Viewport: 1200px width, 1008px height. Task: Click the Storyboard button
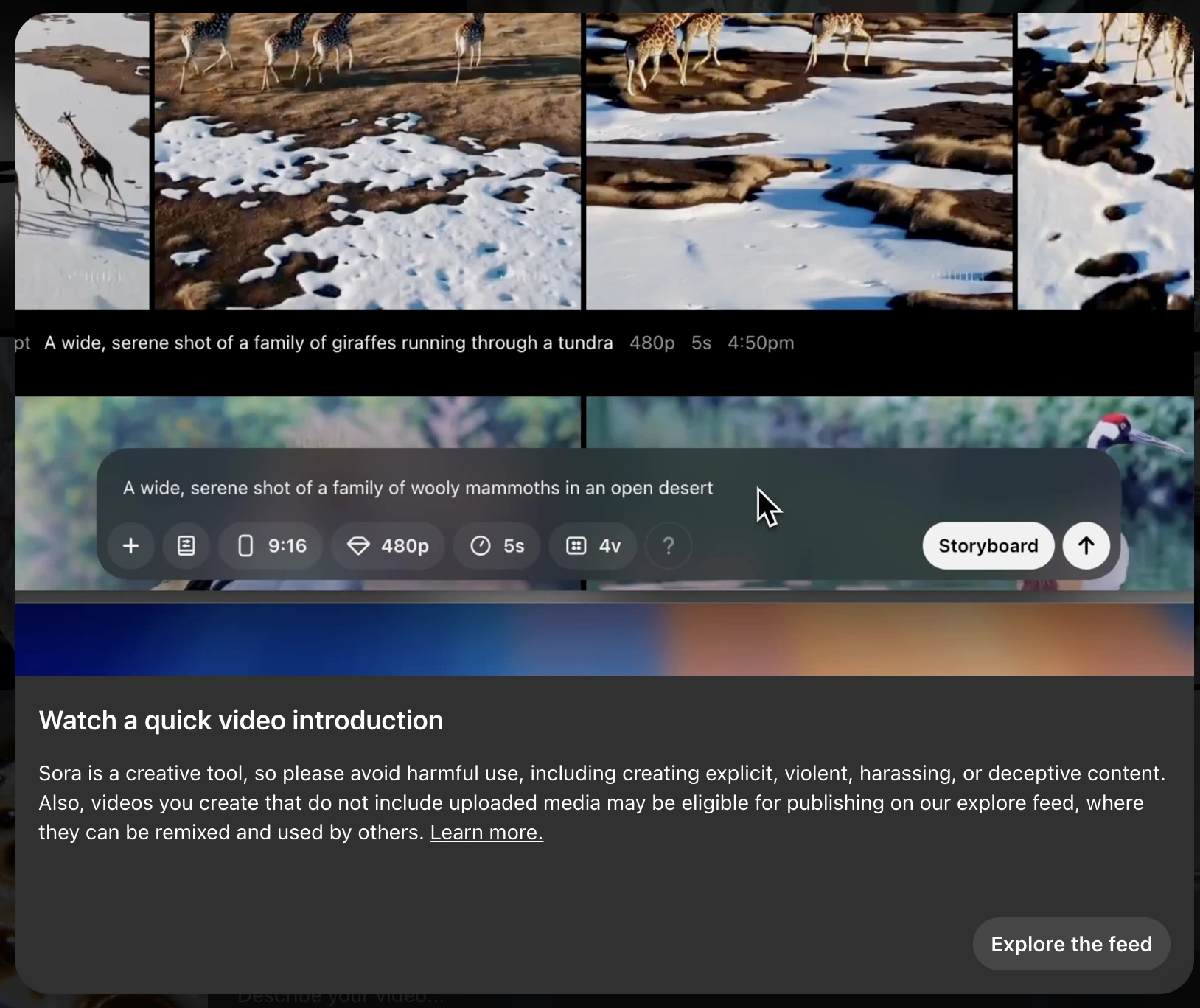(988, 546)
